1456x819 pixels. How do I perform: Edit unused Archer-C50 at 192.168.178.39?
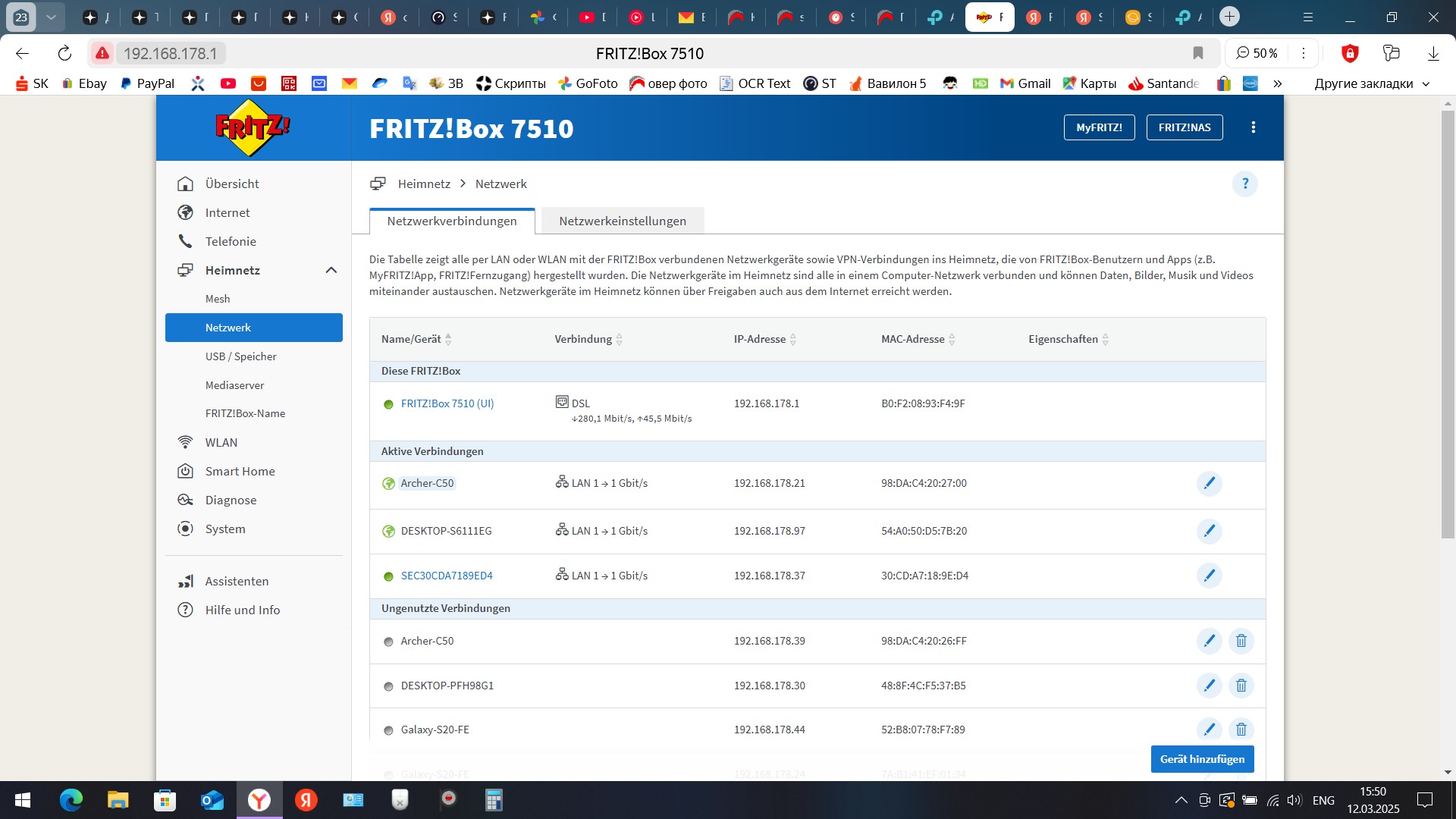coord(1209,641)
